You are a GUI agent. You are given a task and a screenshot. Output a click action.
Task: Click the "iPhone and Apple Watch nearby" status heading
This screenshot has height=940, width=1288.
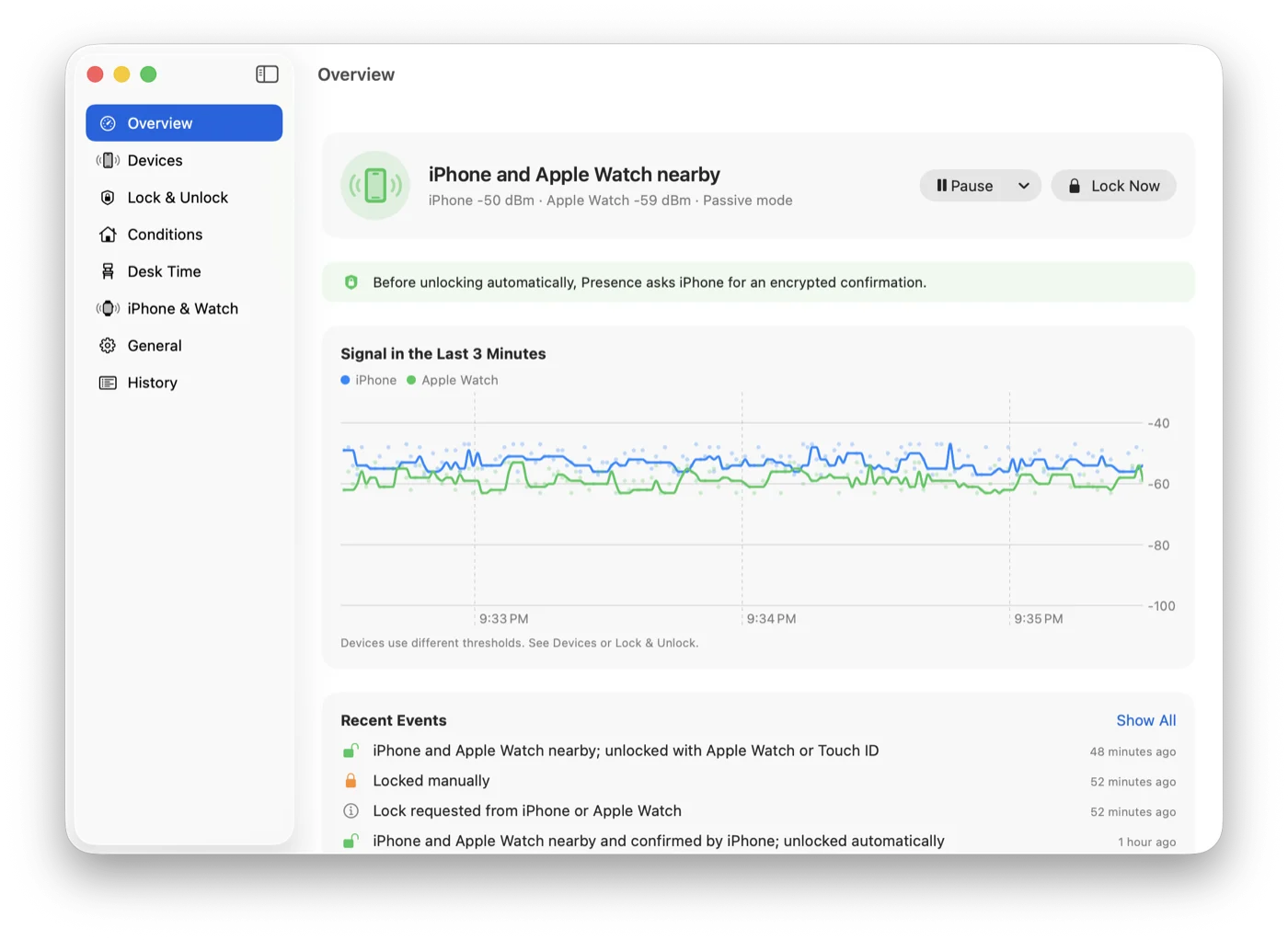click(574, 175)
